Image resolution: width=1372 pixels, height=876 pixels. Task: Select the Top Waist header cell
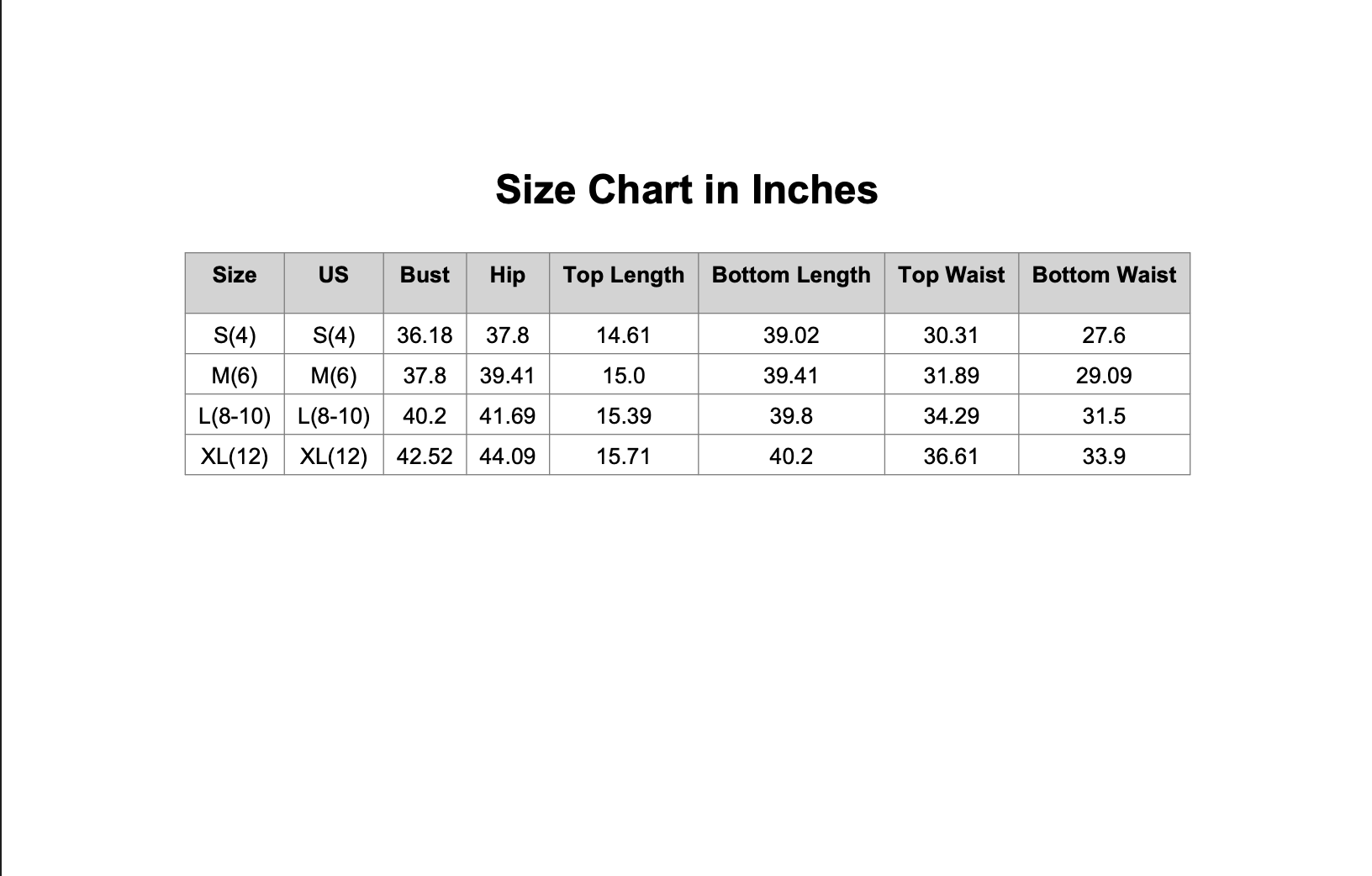951,275
